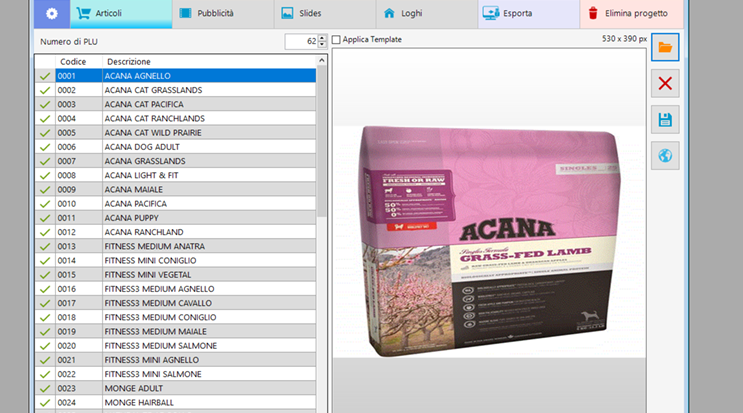Image resolution: width=743 pixels, height=413 pixels.
Task: Click code cell 0018
Action: pyautogui.click(x=79, y=317)
